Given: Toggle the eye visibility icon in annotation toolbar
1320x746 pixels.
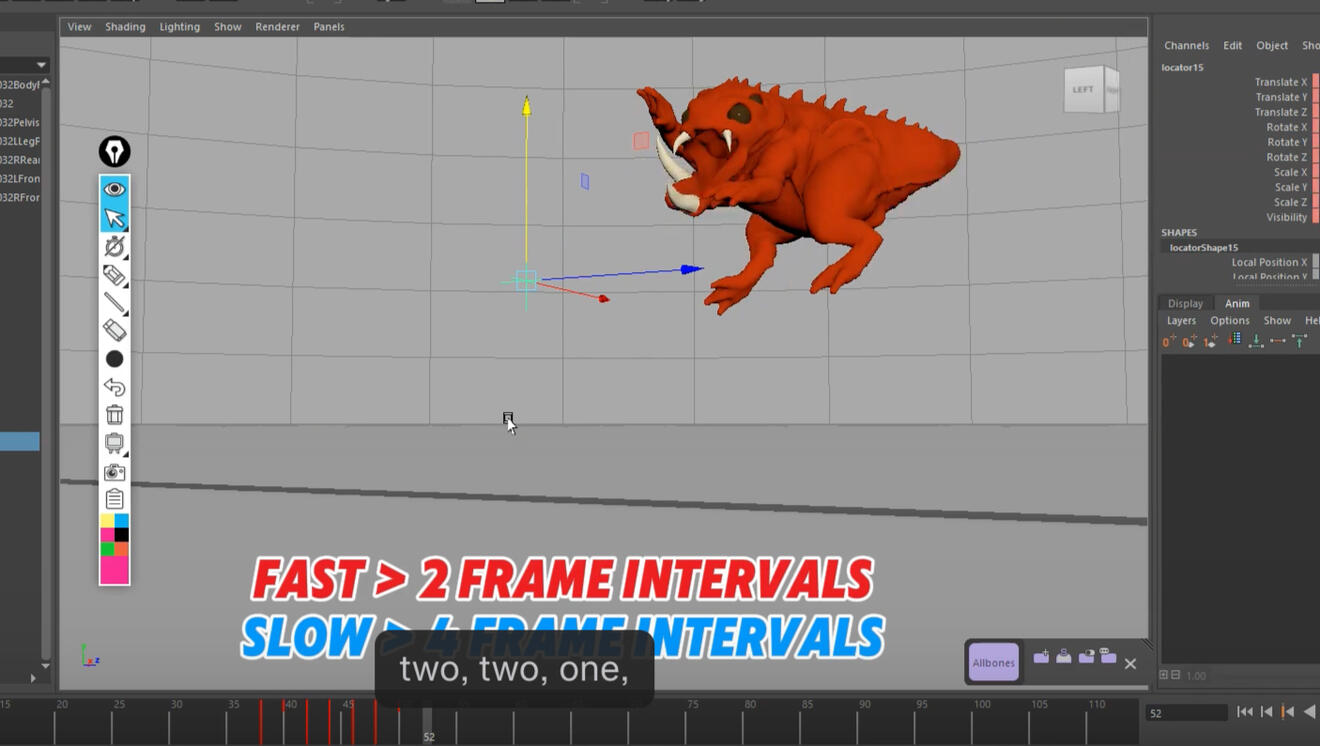Looking at the screenshot, I should point(114,189).
